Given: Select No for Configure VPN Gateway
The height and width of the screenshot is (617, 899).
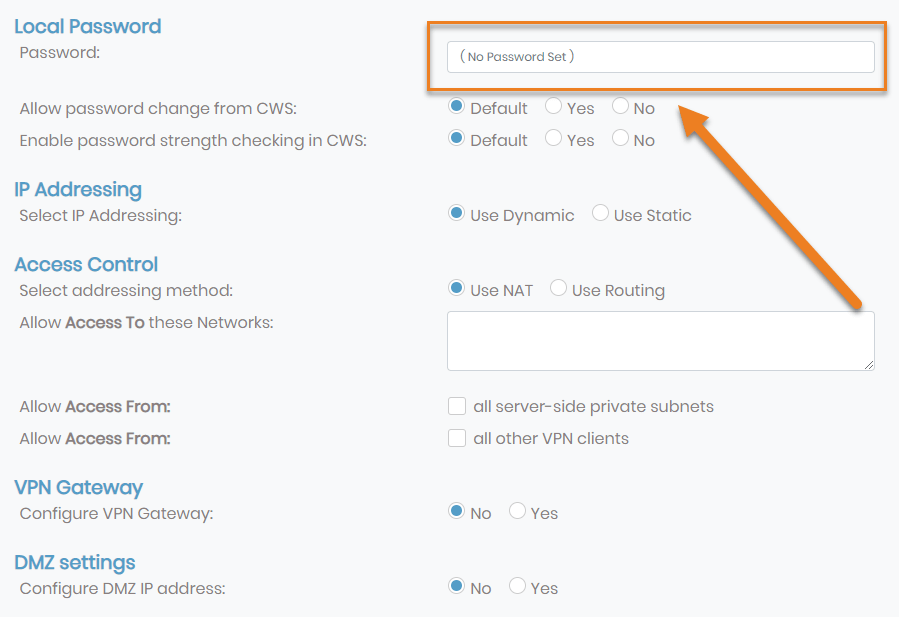Looking at the screenshot, I should click(x=457, y=511).
